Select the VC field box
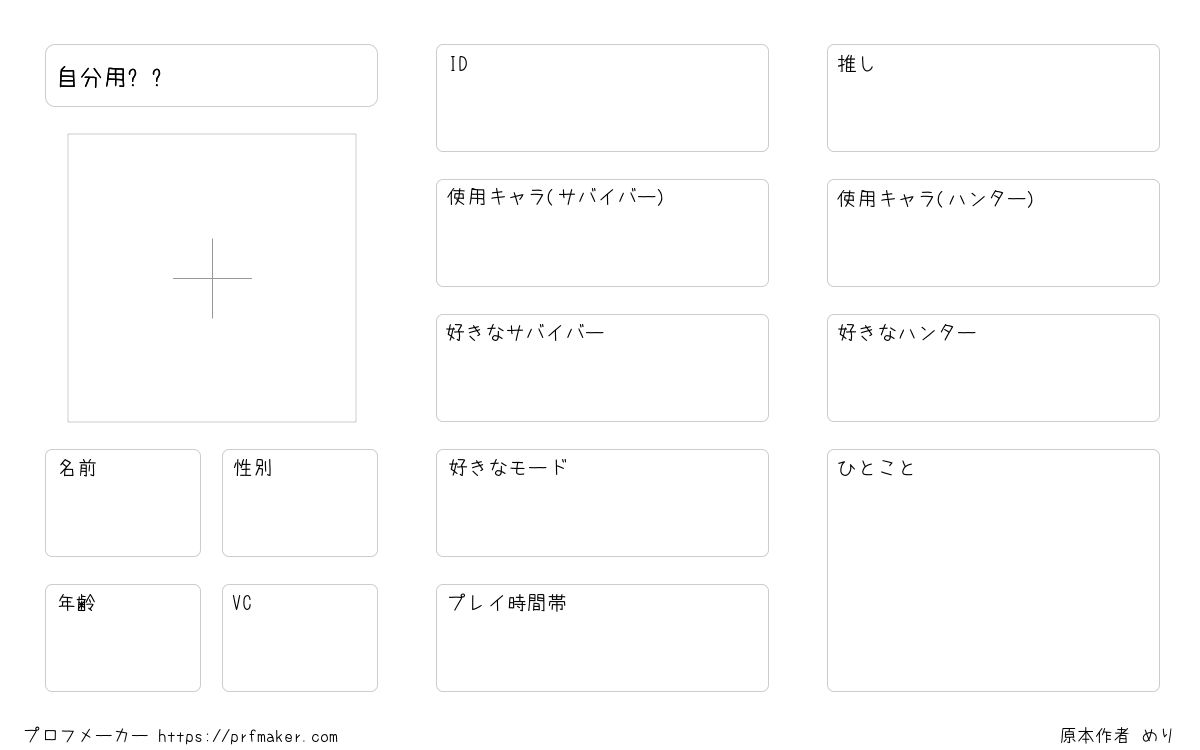 pos(300,638)
